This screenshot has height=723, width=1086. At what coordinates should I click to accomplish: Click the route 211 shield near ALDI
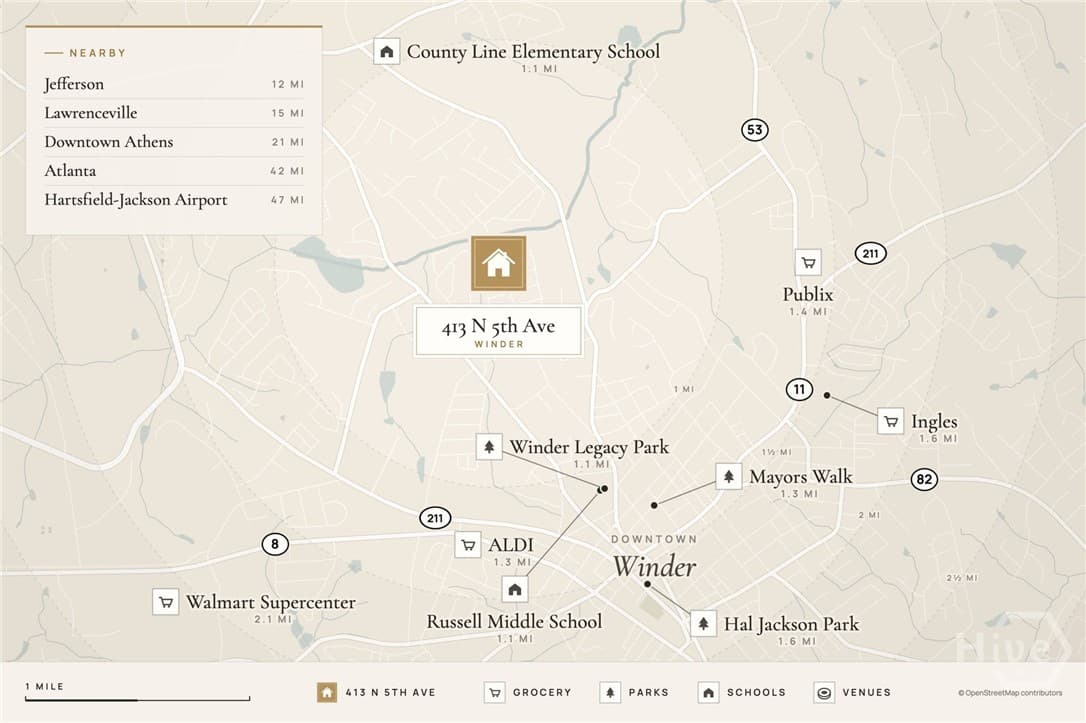click(435, 518)
